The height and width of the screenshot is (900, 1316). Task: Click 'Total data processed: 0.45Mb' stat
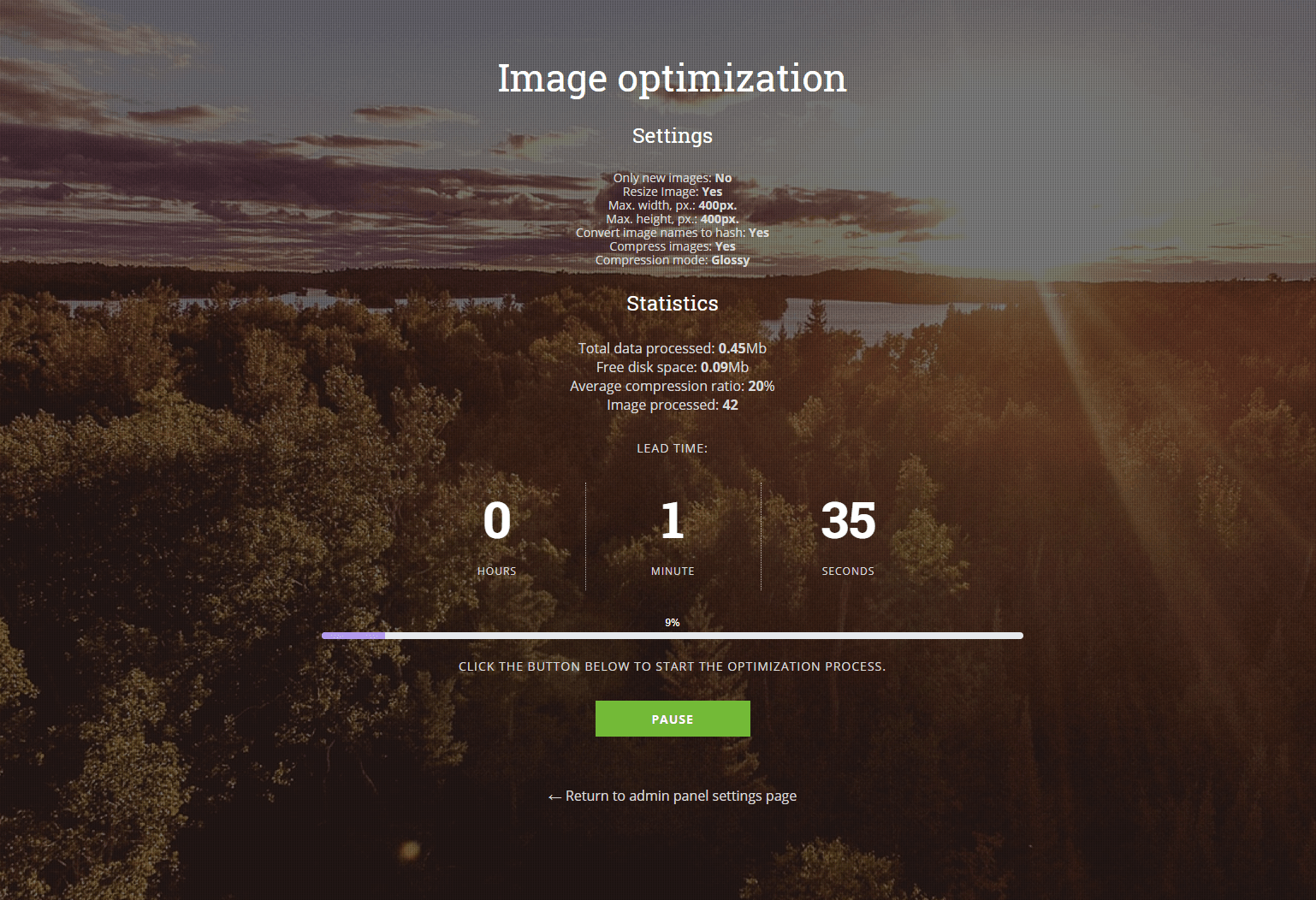coord(673,348)
